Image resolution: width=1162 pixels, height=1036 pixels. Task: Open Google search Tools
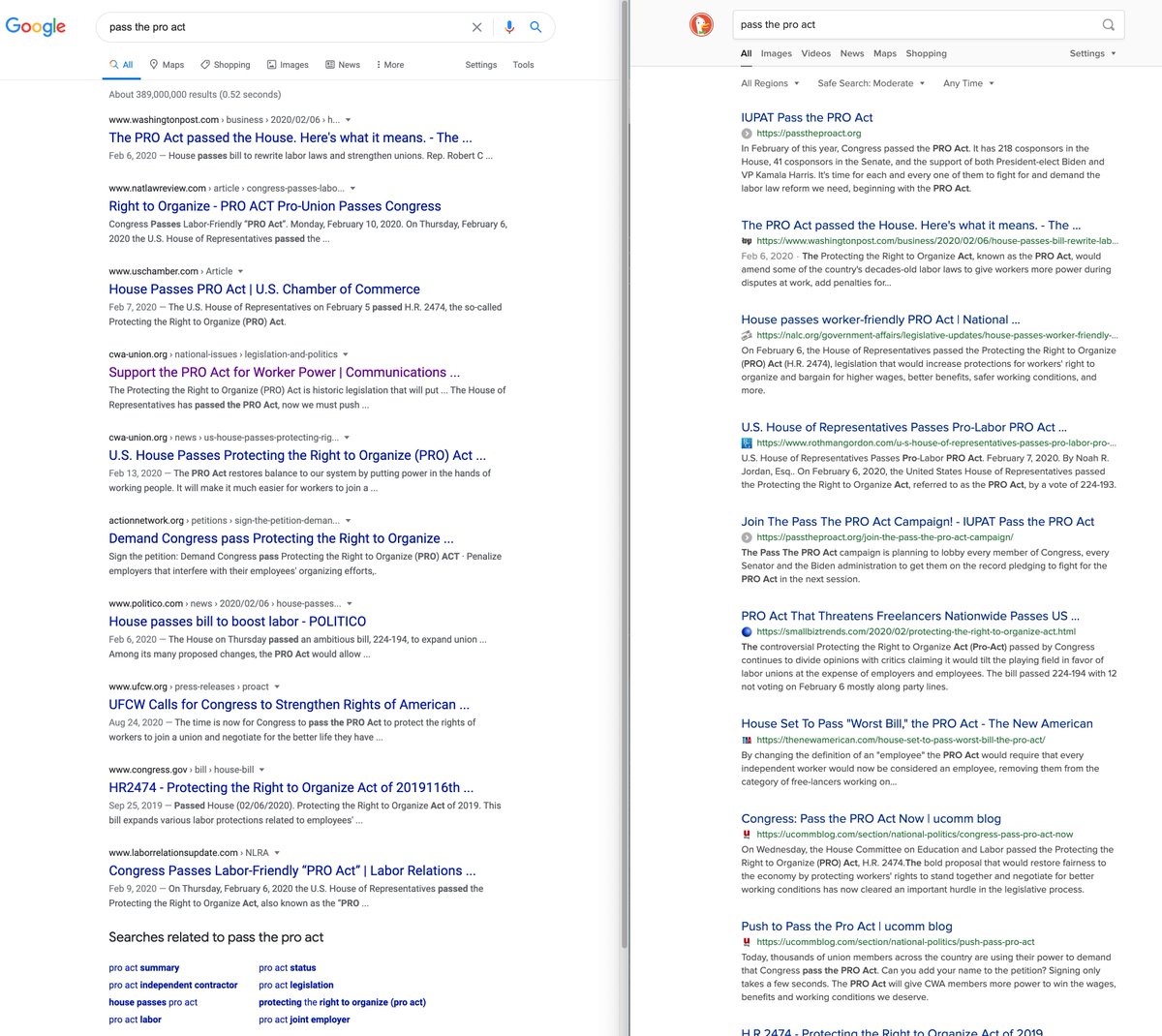tap(523, 65)
